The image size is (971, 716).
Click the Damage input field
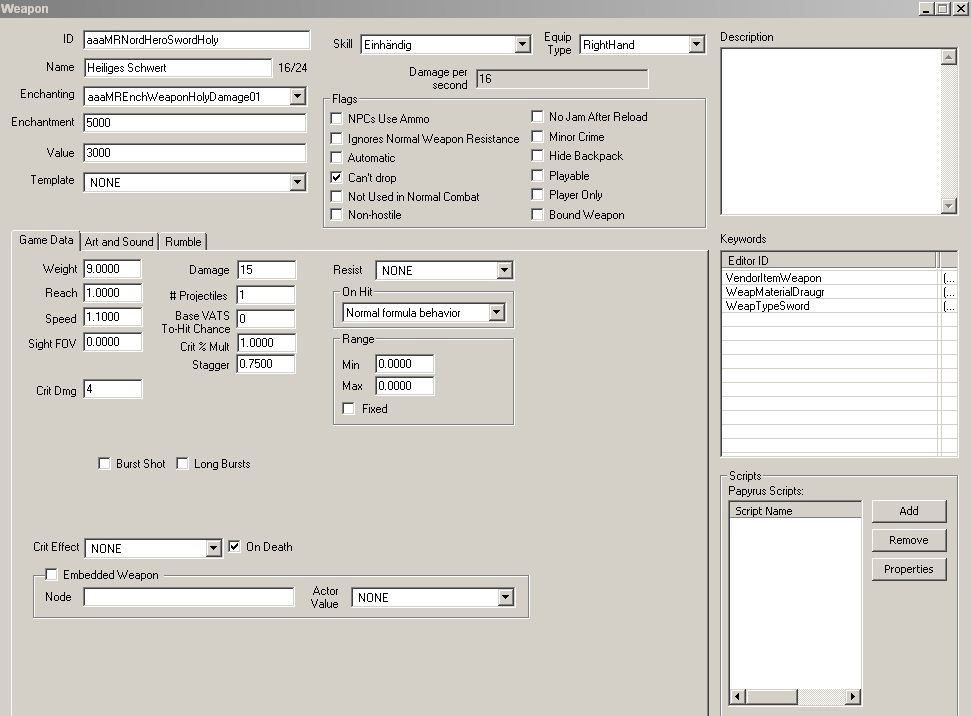(266, 270)
